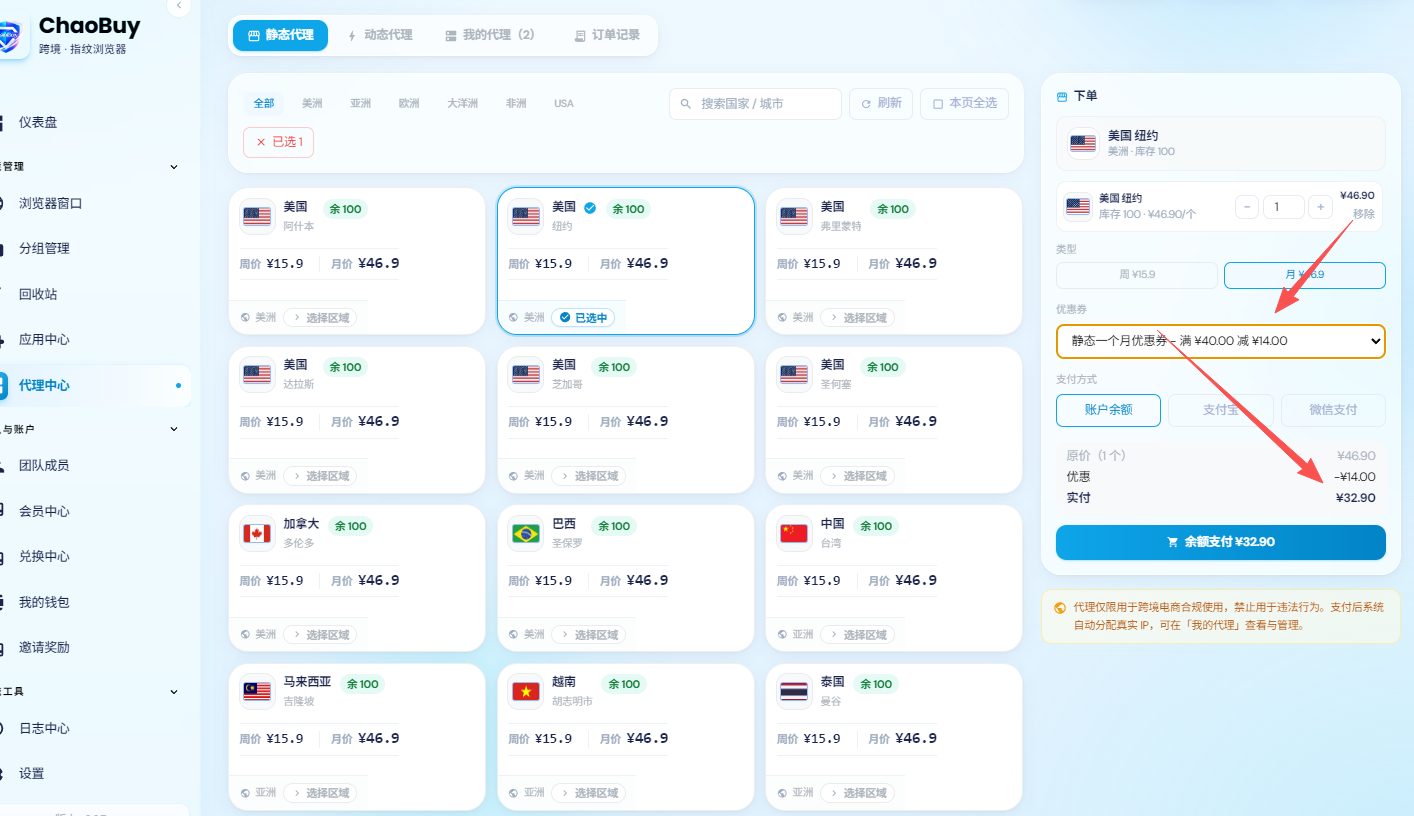Image resolution: width=1414 pixels, height=816 pixels.
Task: Open the 优惠券 coupon dropdown
Action: [1221, 341]
